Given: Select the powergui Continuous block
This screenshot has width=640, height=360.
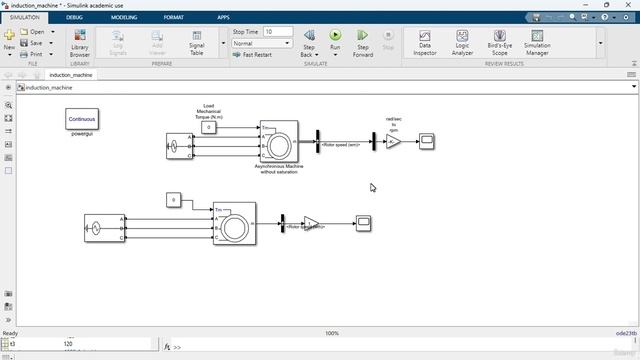Looking at the screenshot, I should click(x=82, y=119).
